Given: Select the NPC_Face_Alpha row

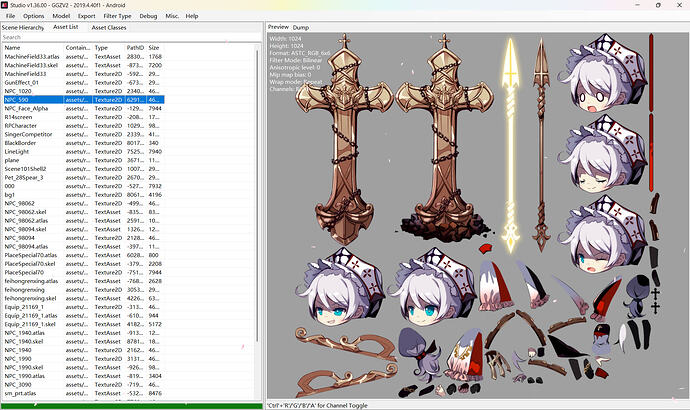Looking at the screenshot, I should click(x=84, y=108).
